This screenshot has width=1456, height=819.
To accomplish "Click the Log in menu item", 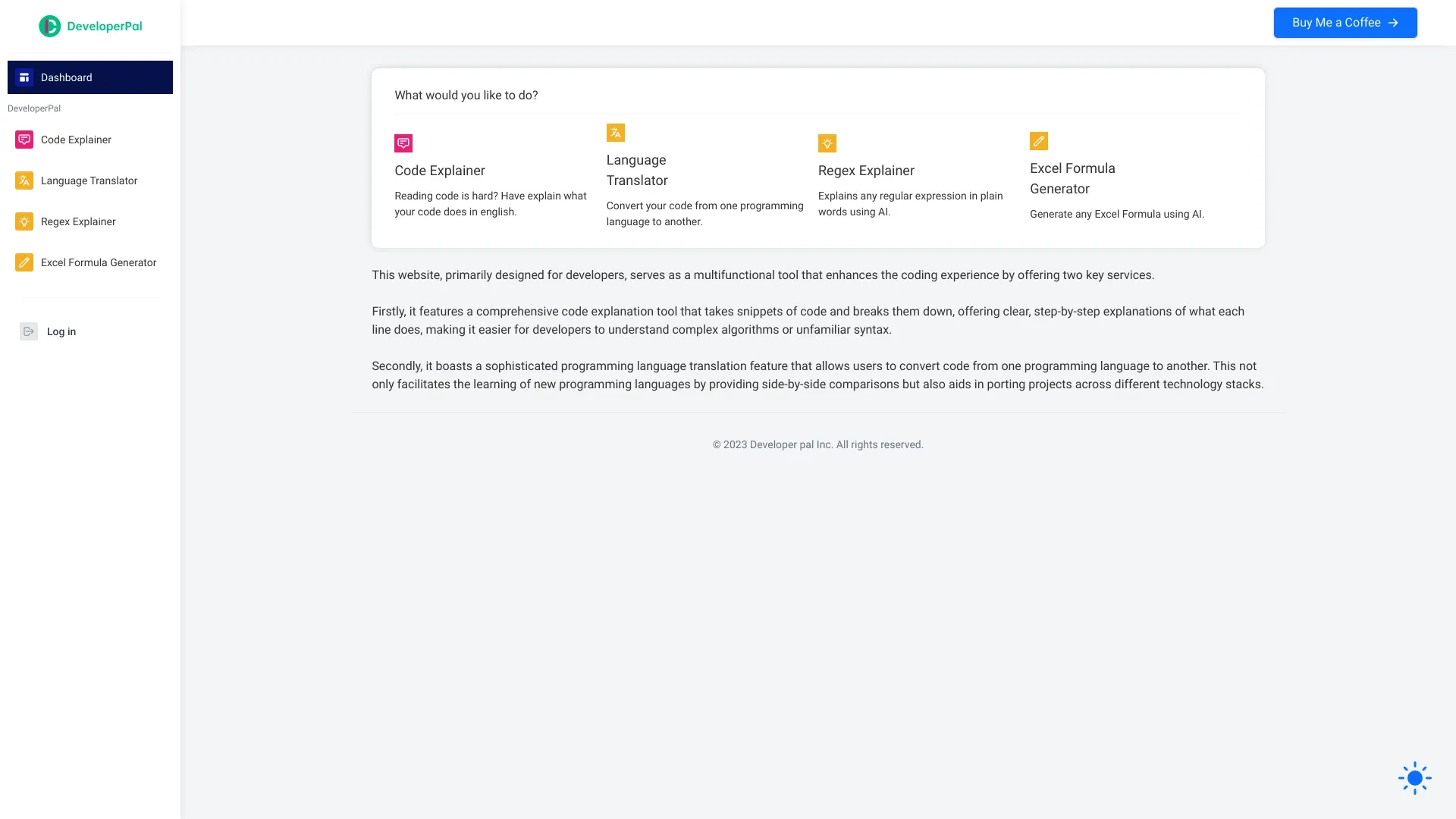I will [x=61, y=331].
